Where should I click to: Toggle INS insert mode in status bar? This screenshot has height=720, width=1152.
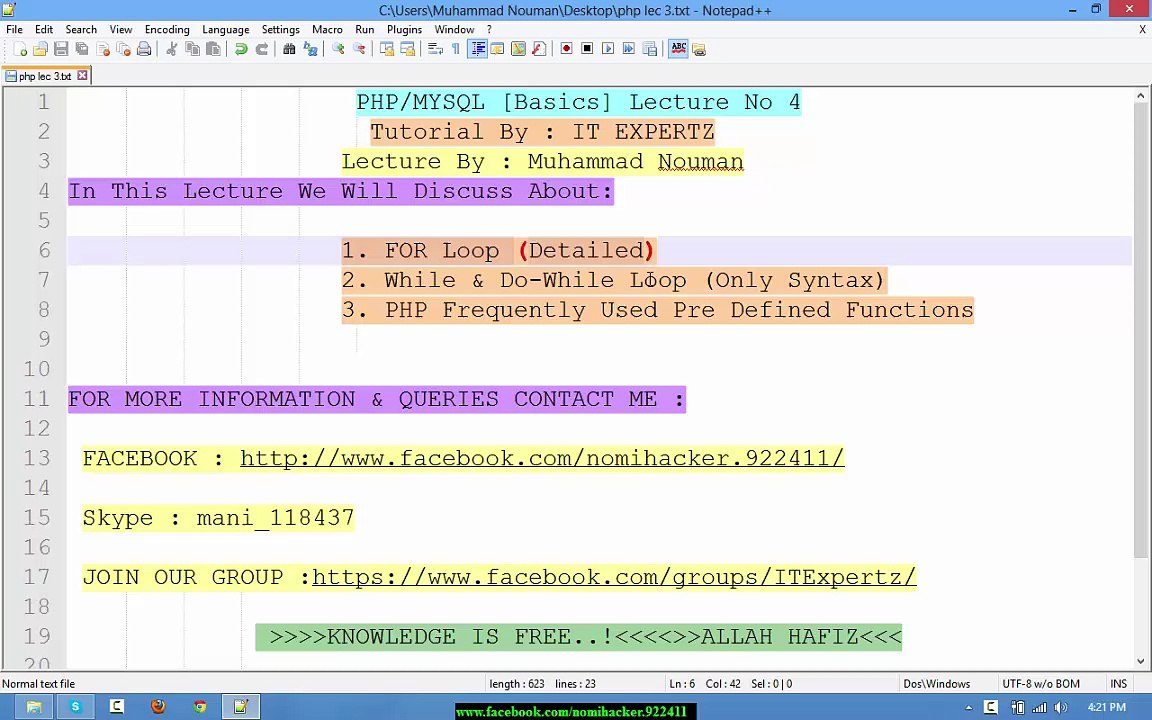click(1118, 683)
